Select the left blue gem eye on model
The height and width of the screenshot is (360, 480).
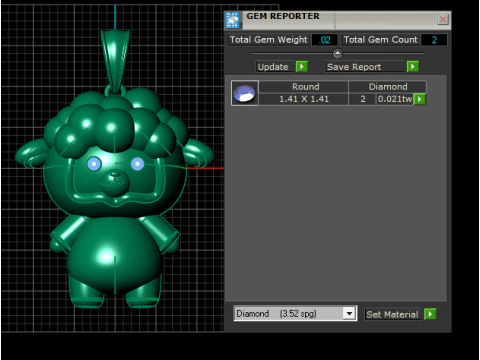[x=94, y=164]
